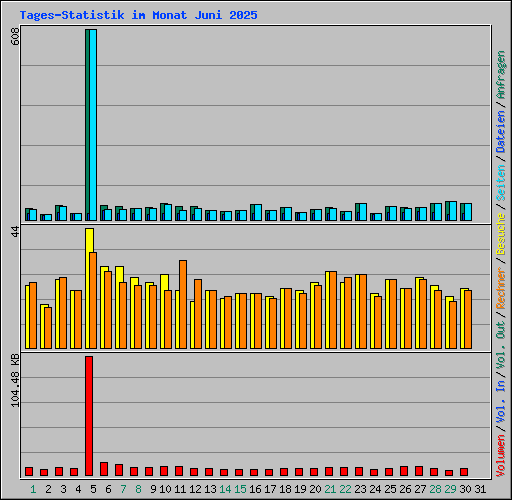The width and height of the screenshot is (512, 500).
Task: Click day '20' on the x-axis
Action: 315,489
